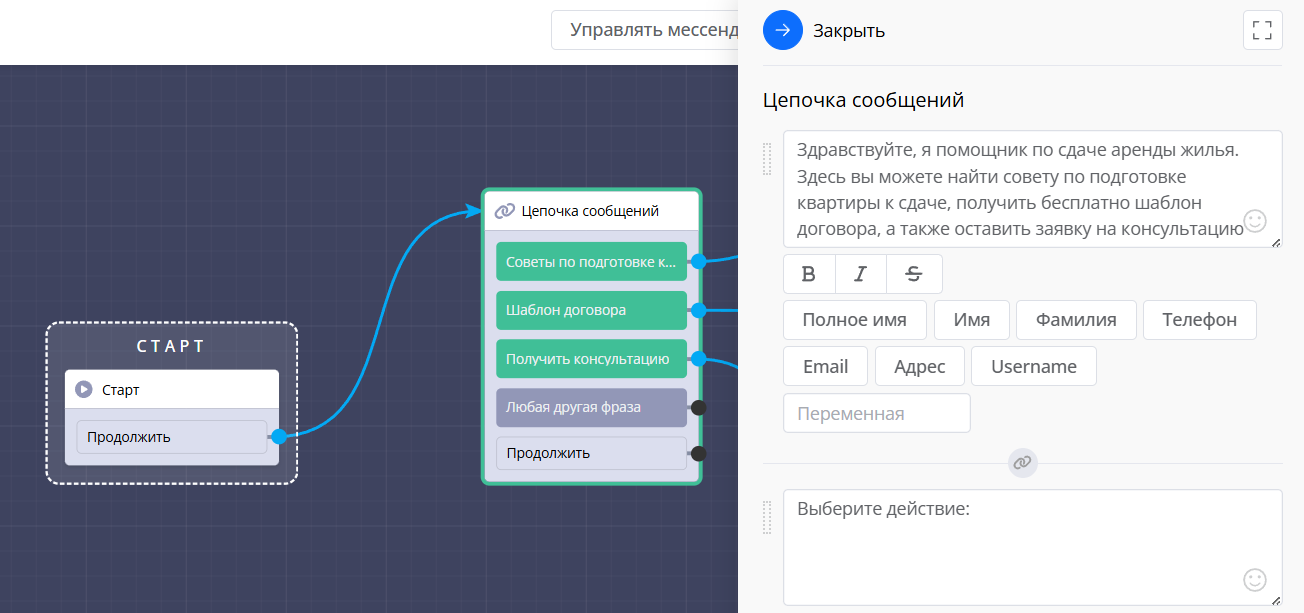Screen dimensions: 1304x613
Task: Insert the Email variable
Action: click(825, 366)
